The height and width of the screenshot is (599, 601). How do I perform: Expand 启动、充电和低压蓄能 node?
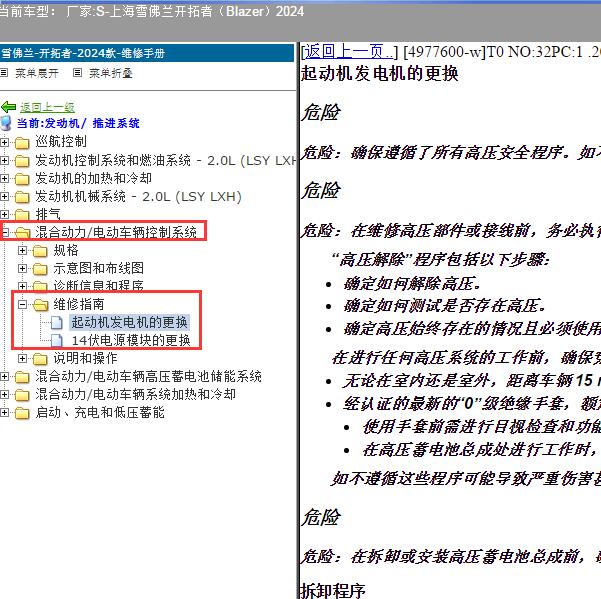click(4, 413)
